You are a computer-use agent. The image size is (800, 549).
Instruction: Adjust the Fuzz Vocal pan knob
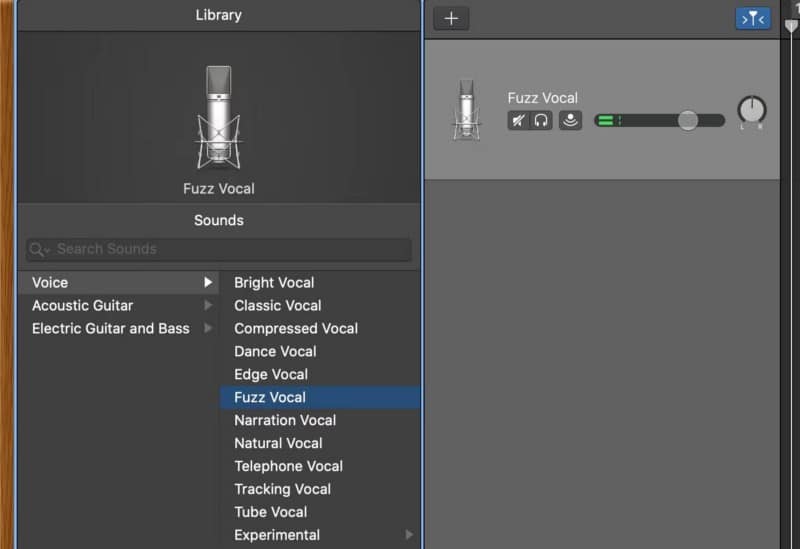(752, 110)
